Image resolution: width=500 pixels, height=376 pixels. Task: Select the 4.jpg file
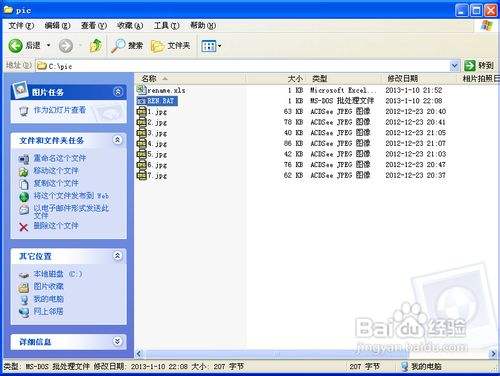pyautogui.click(x=152, y=144)
